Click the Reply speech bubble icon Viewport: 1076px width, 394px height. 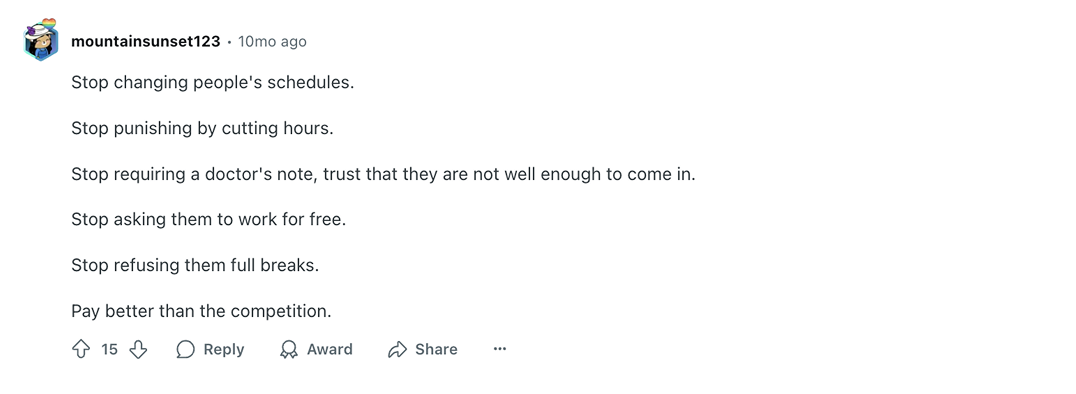pyautogui.click(x=185, y=349)
